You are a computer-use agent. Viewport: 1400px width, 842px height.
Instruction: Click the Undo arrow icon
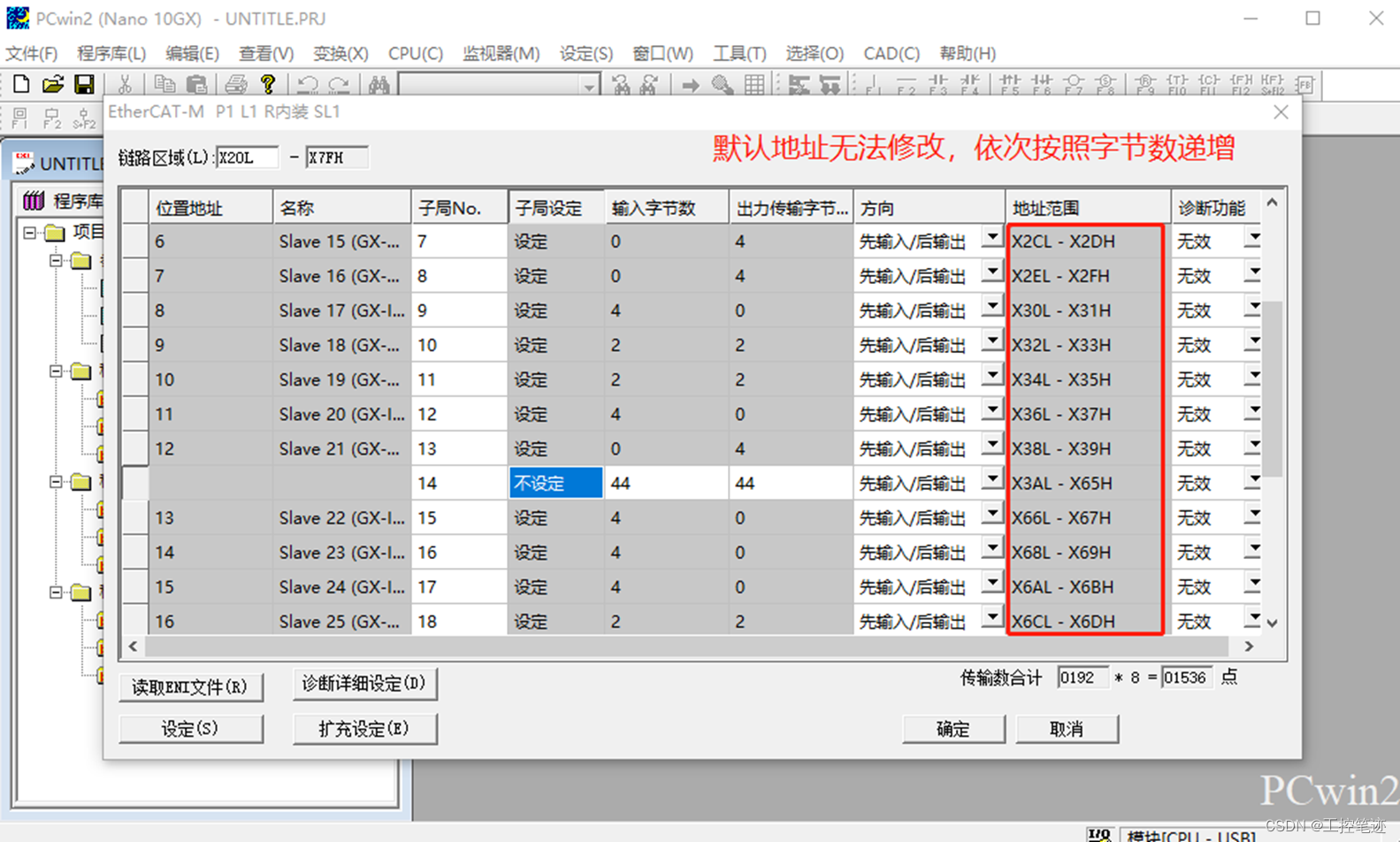[307, 84]
